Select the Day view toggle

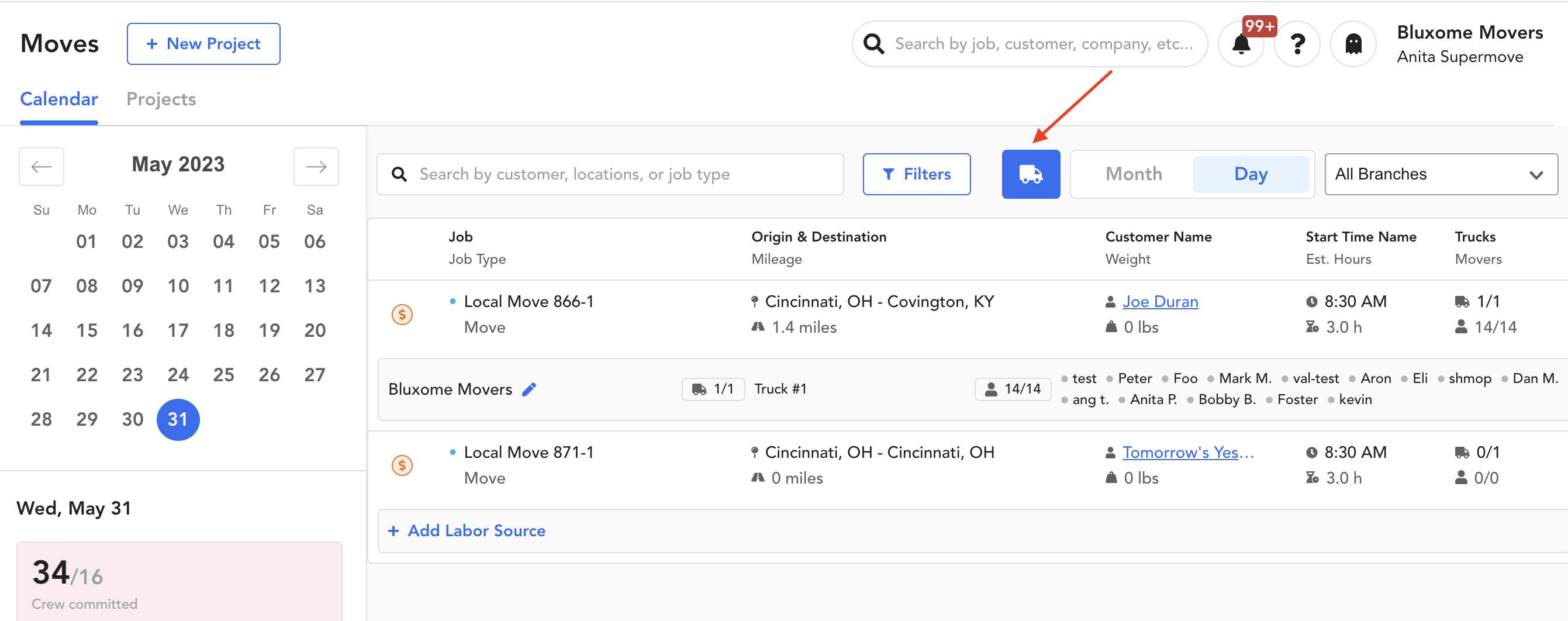click(x=1251, y=174)
